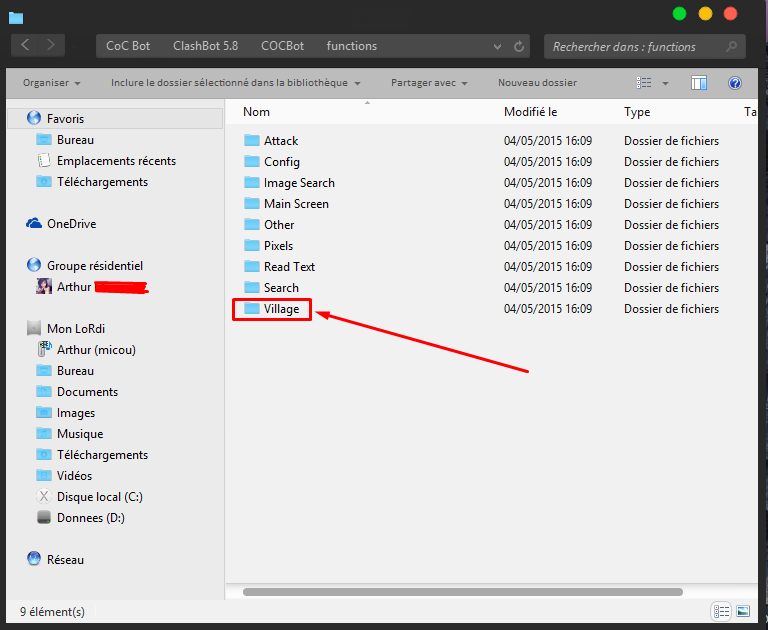Screen dimensions: 768x630
Task: Open 'Inclure le dossier sélectionné dans la bibliothèque' menu
Action: tap(236, 83)
